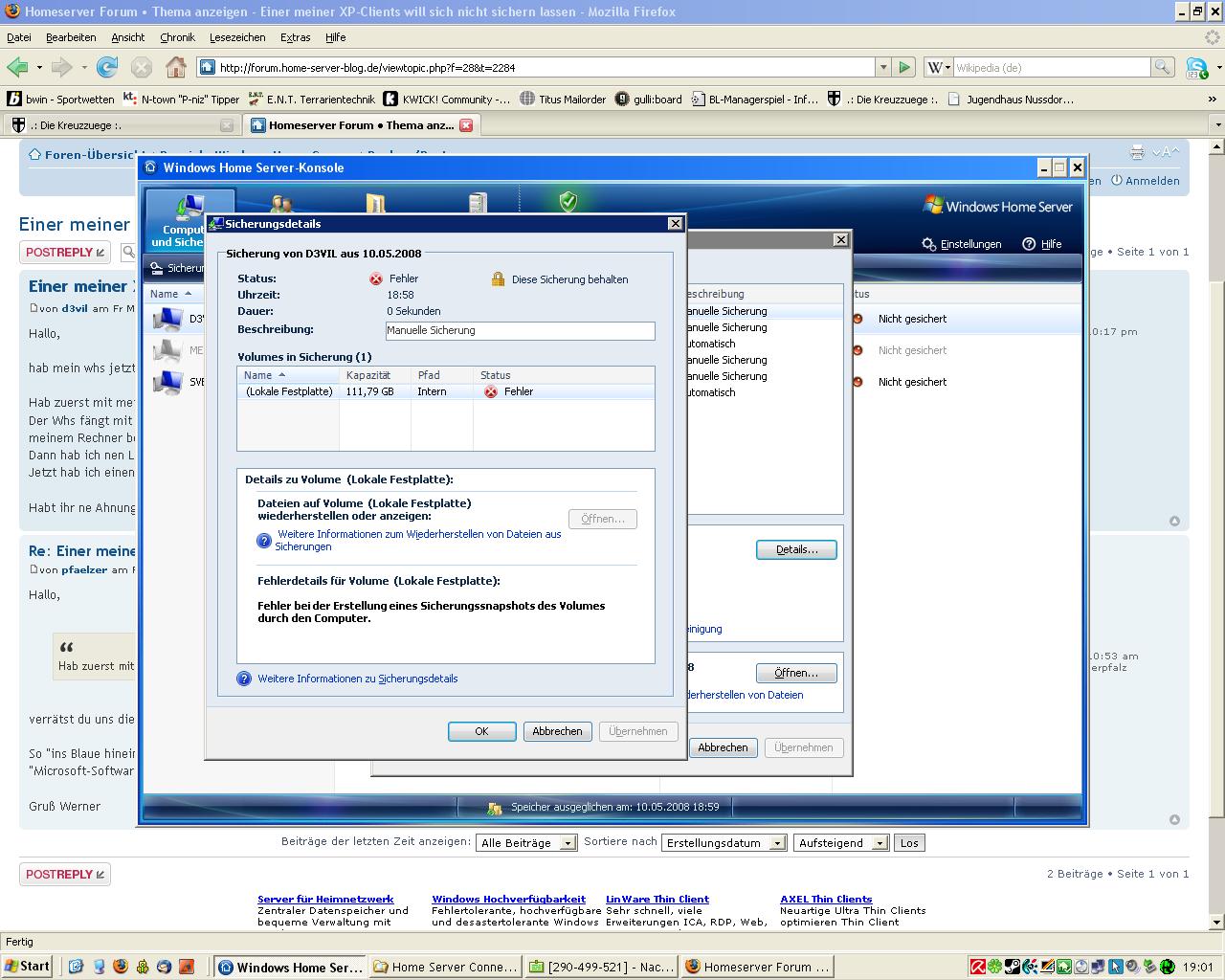
Task: Open the gulli:board bookmark
Action: (648, 100)
